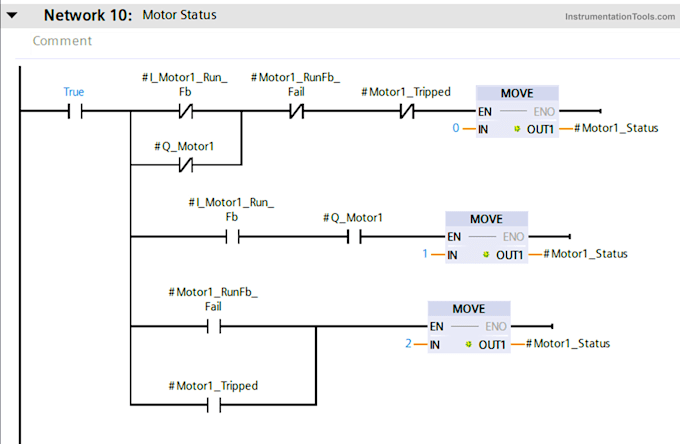Image resolution: width=680 pixels, height=444 pixels.
Task: Collapse Network 10 with the triangle arrow
Action: click(12, 16)
